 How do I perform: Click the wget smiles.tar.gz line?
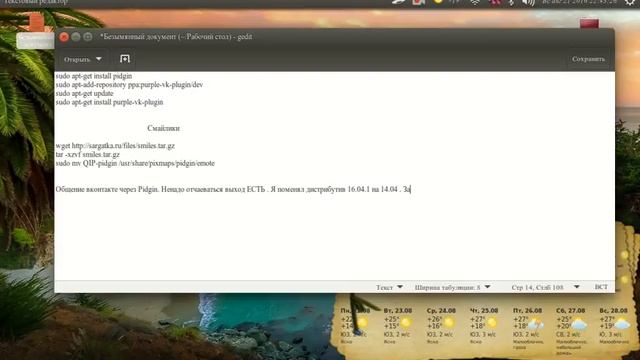click(115, 146)
